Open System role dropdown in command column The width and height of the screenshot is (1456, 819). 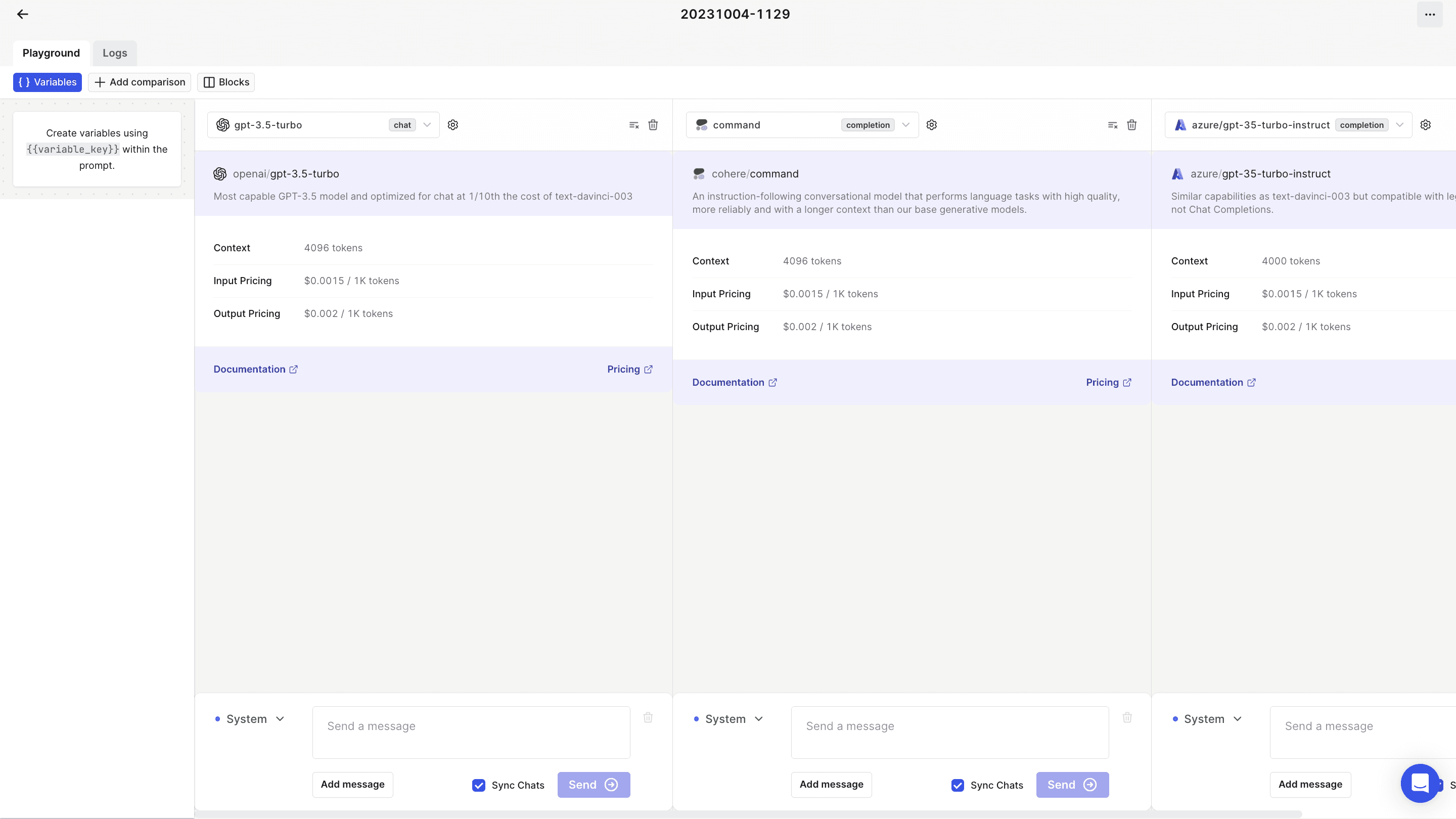coord(729,719)
